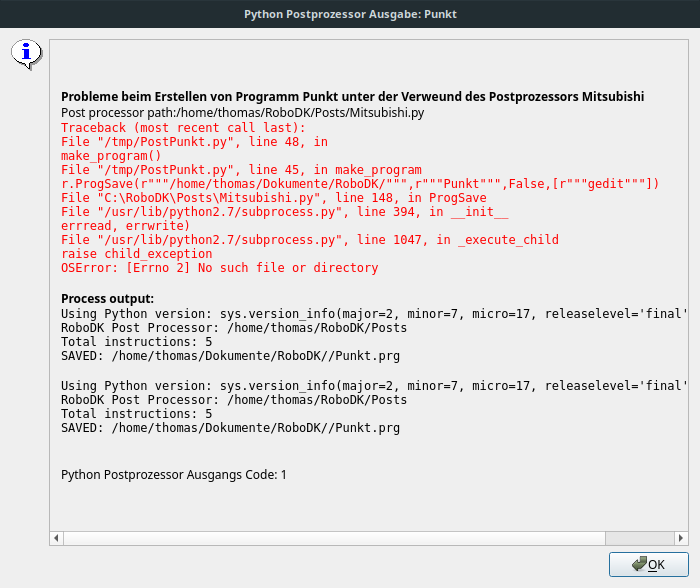
Task: Click 'Python Postprozessor Ausgangs Code: 1' text
Action: (x=174, y=474)
